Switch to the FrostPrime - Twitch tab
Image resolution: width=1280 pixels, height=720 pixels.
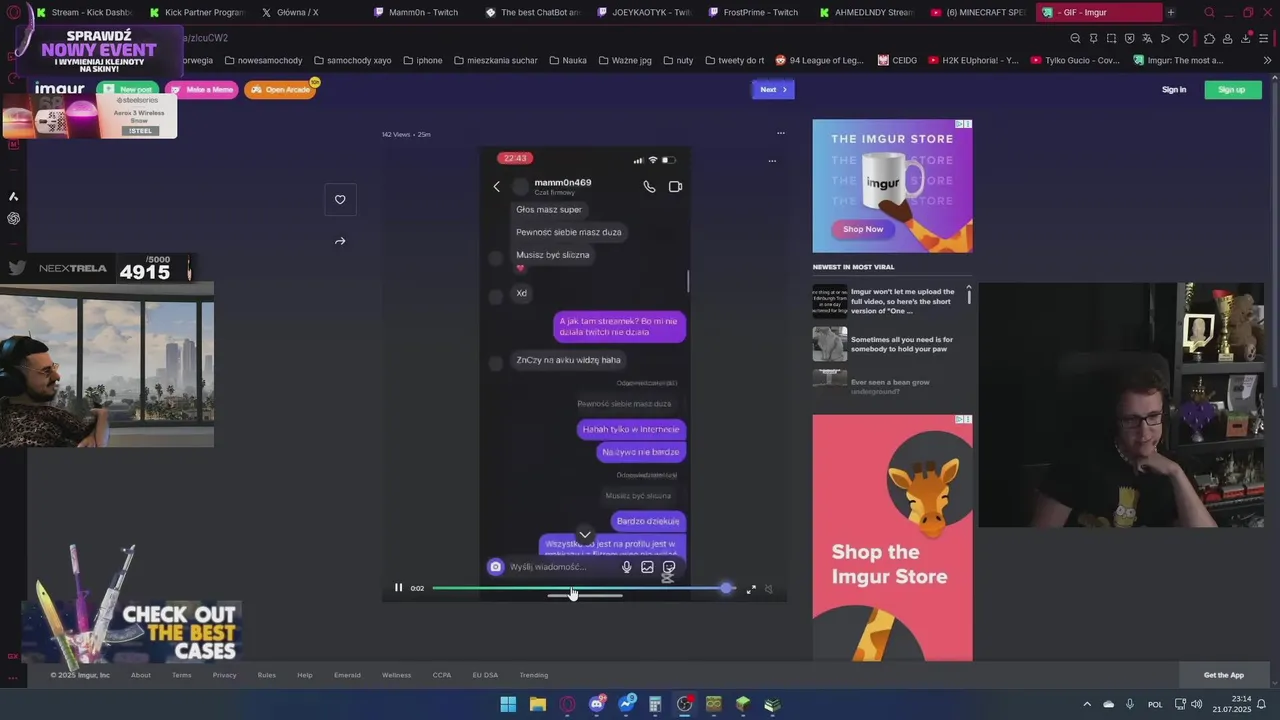757,13
